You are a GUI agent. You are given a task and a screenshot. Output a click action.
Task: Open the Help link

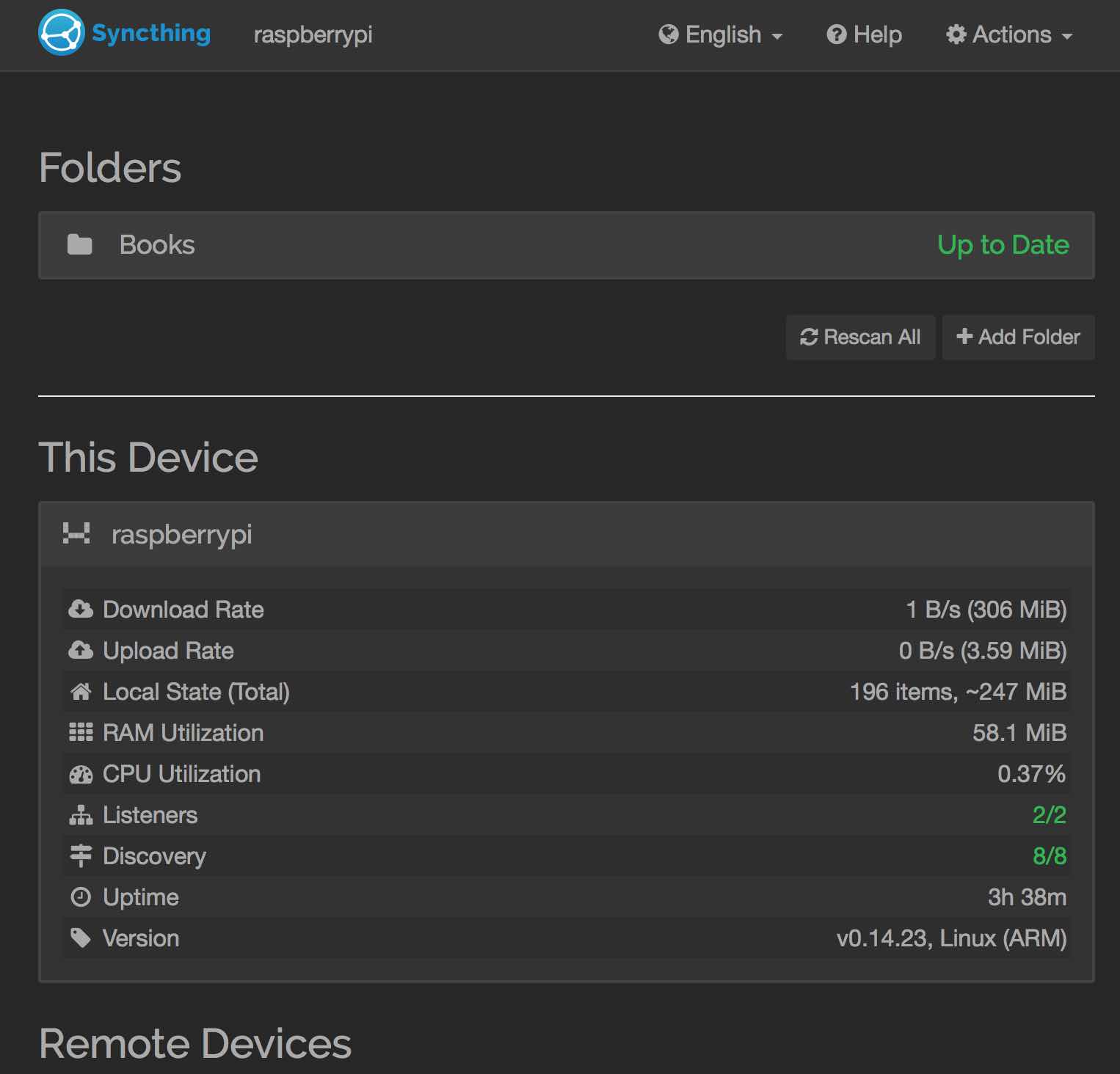click(864, 34)
